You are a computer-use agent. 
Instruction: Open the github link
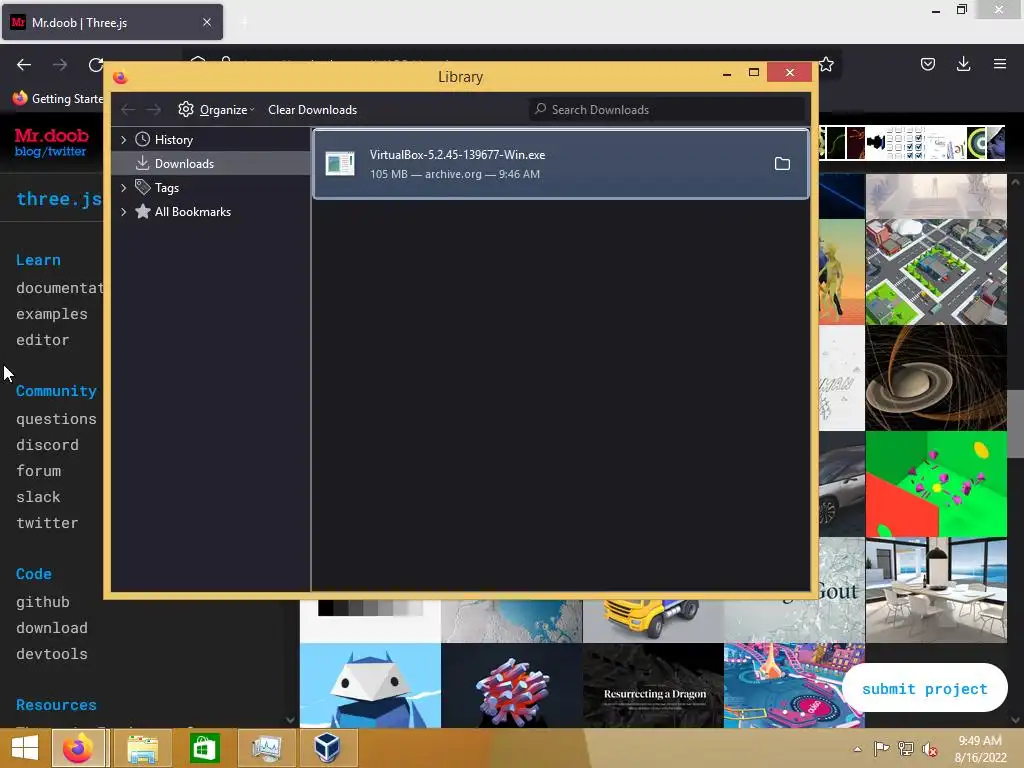(42, 602)
